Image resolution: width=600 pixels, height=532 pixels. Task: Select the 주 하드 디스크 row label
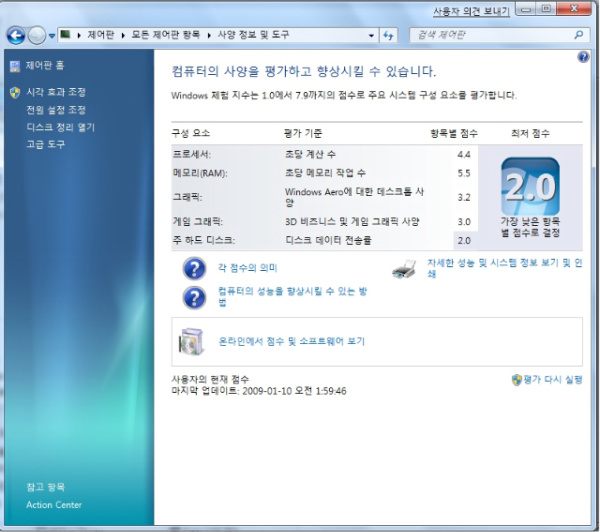(x=204, y=240)
